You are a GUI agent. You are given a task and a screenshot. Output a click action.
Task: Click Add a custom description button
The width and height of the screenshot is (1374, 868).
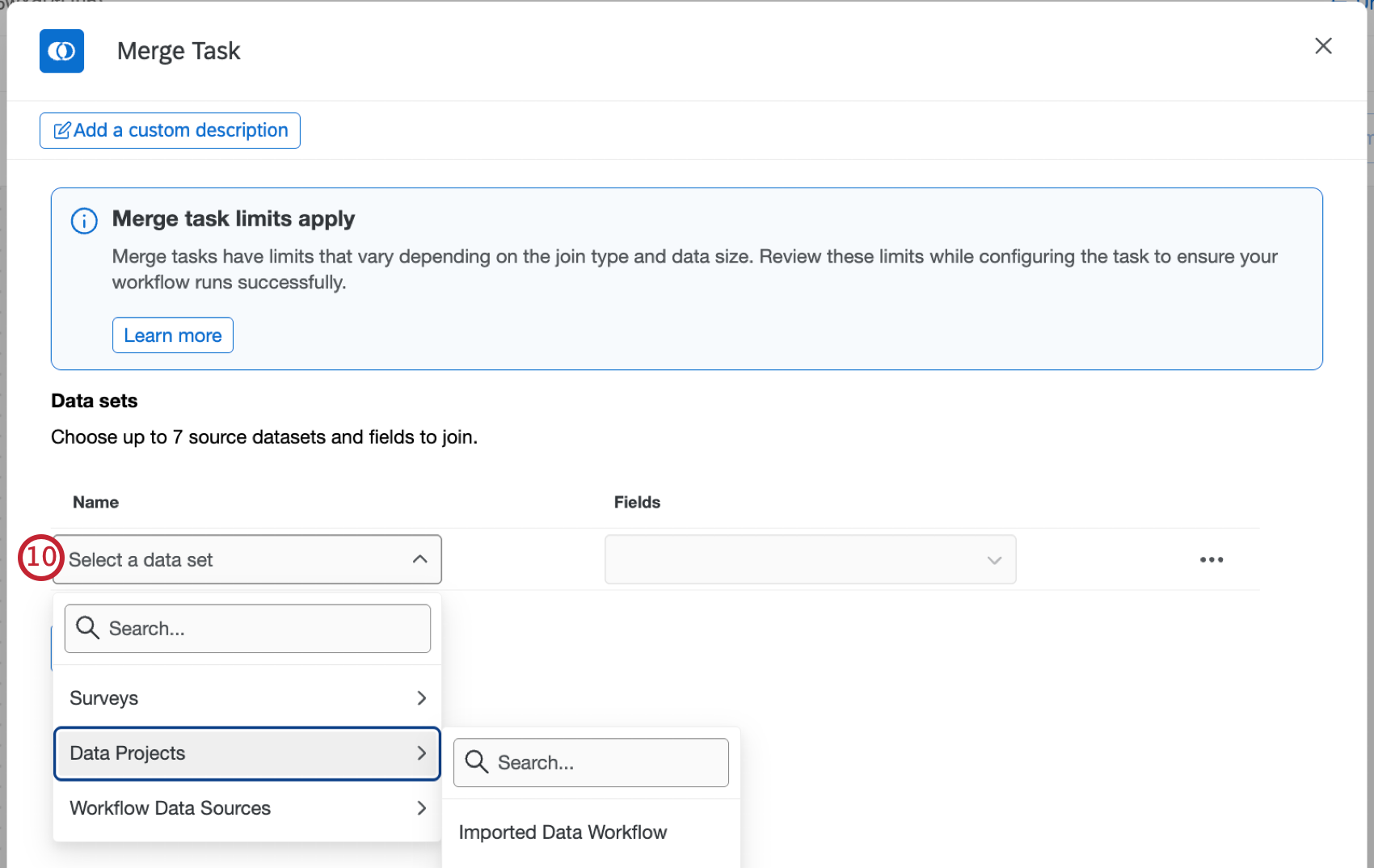pyautogui.click(x=170, y=130)
